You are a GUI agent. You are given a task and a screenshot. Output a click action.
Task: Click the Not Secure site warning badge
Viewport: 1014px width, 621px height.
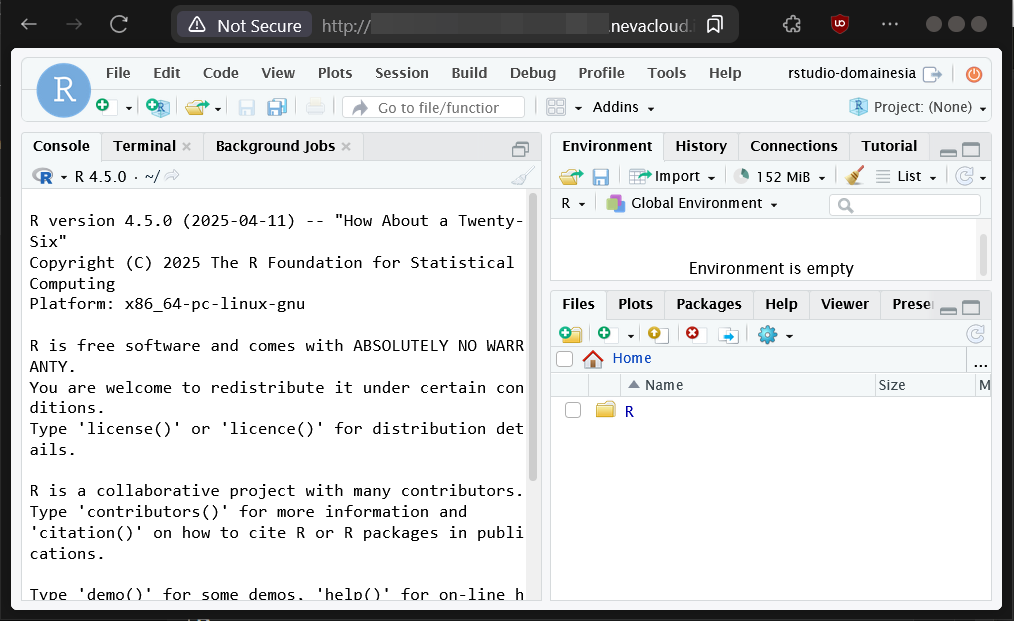[245, 25]
